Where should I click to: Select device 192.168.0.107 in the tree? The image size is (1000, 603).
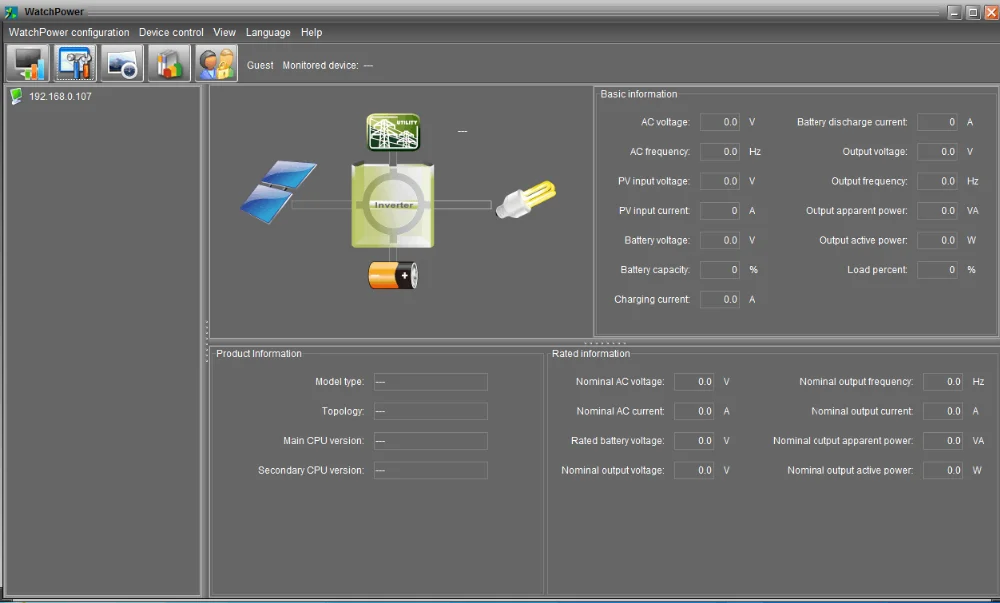(60, 97)
